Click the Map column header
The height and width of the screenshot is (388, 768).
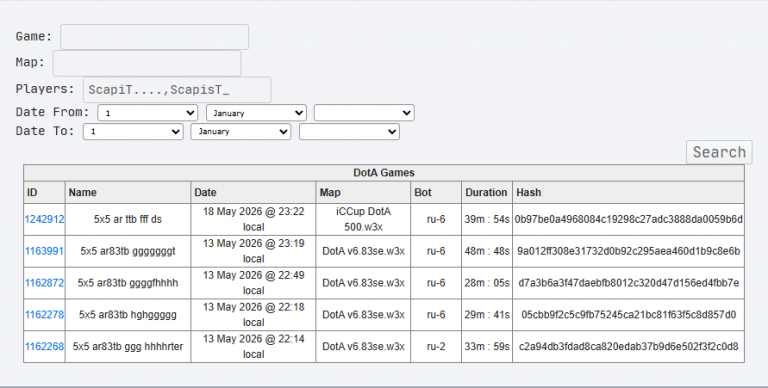(363, 193)
